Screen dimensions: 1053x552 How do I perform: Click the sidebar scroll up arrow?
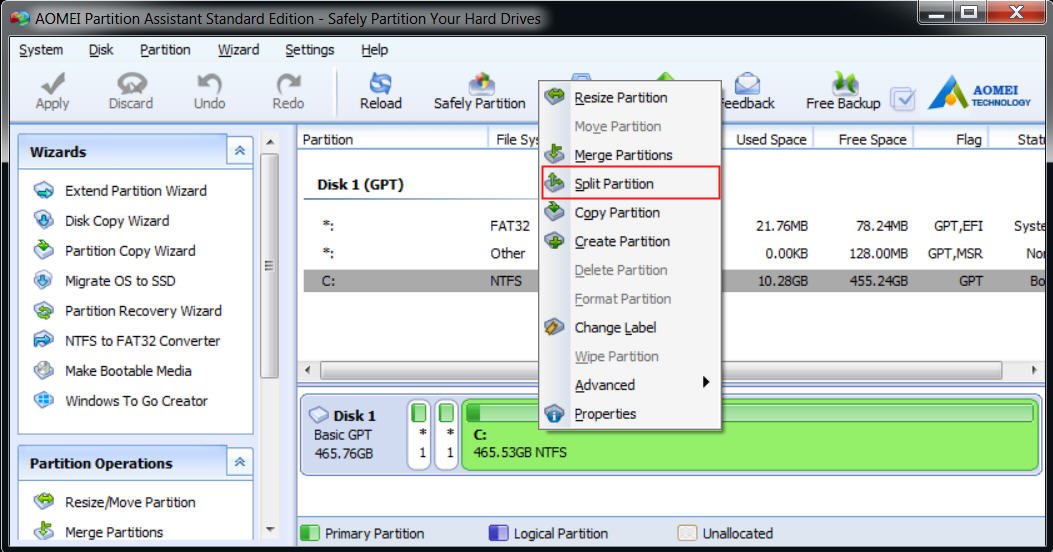(x=270, y=142)
